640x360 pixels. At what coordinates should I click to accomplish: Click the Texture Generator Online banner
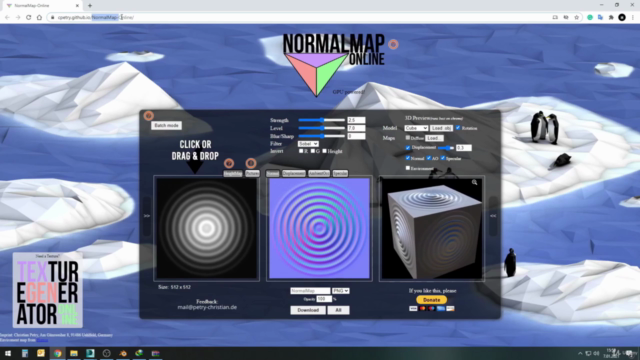48,290
